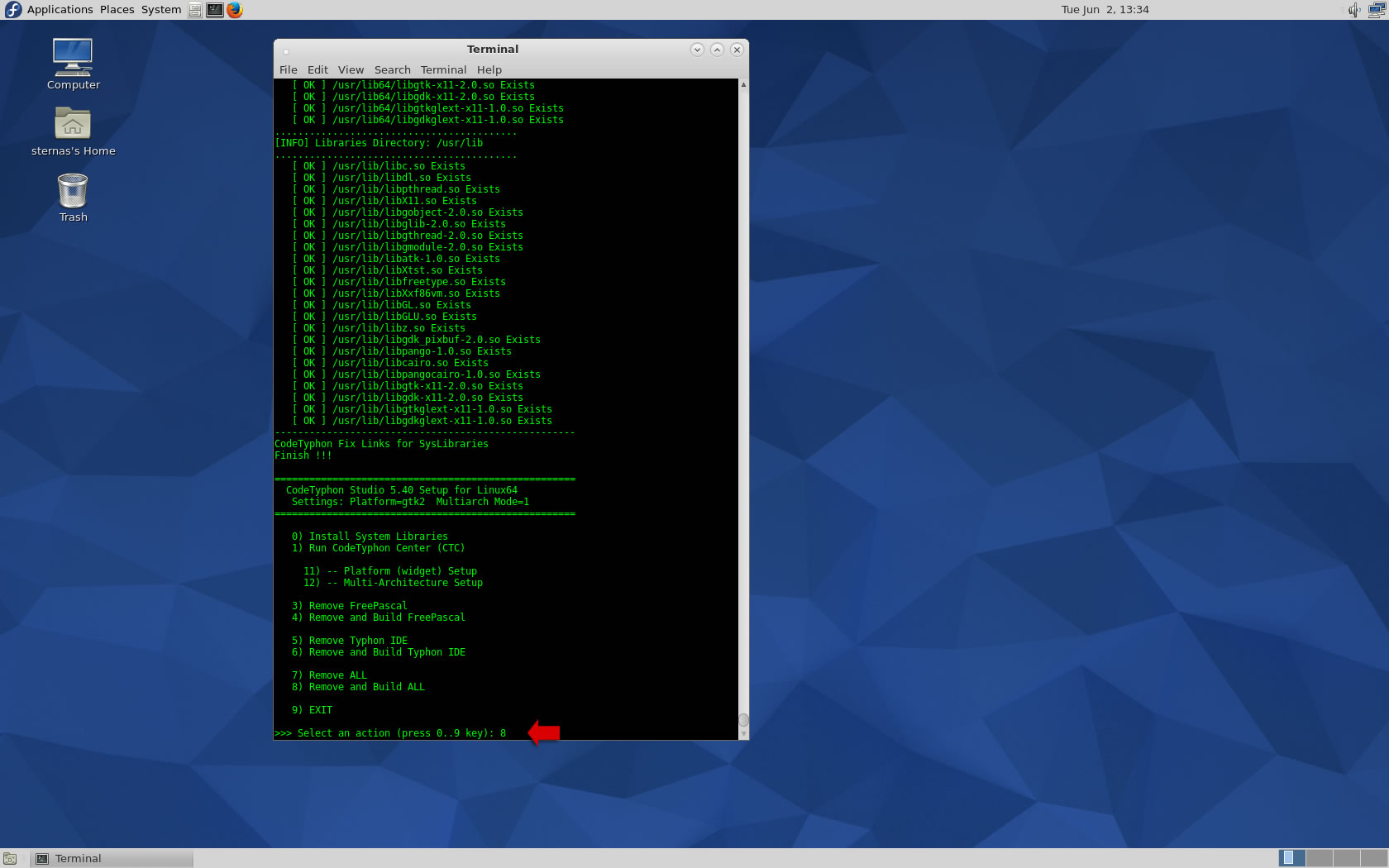Viewport: 1389px width, 868px height.
Task: Click '3) Remove FreePascal' line
Action: point(349,606)
